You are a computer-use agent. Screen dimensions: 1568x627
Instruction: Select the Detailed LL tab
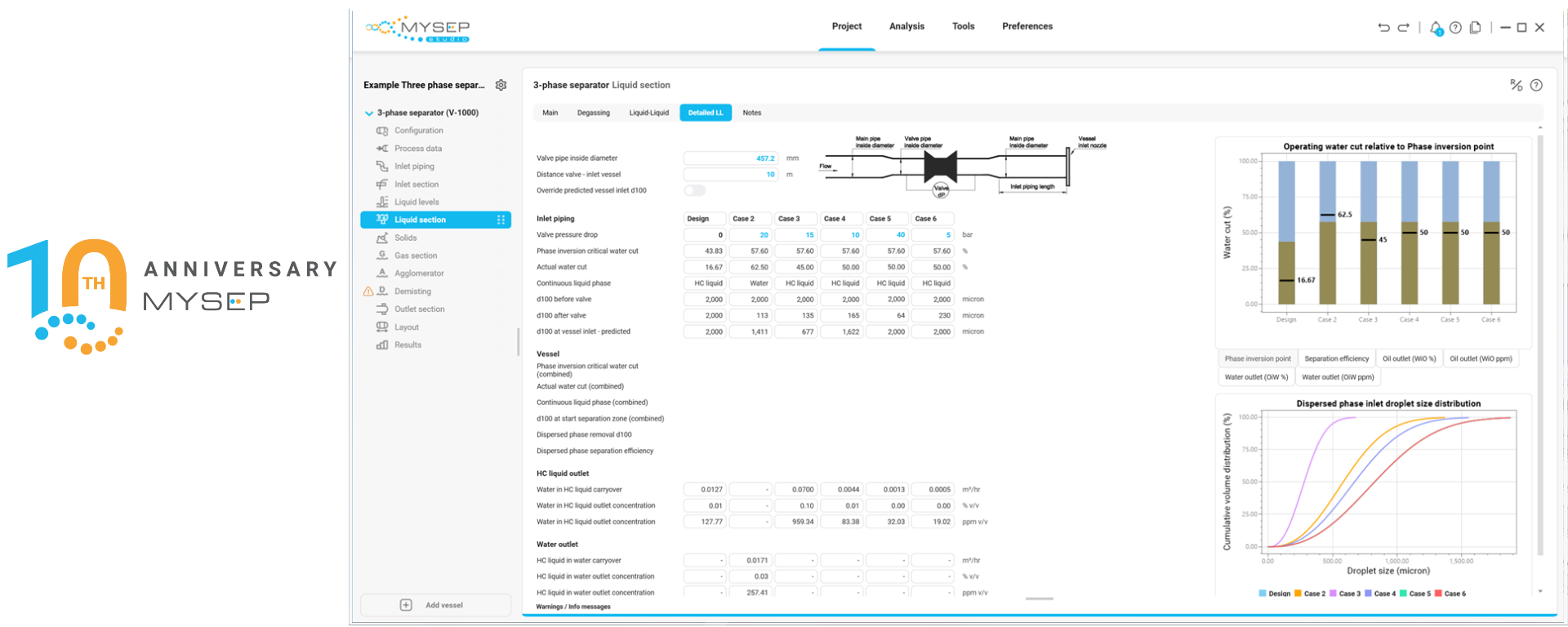point(706,113)
